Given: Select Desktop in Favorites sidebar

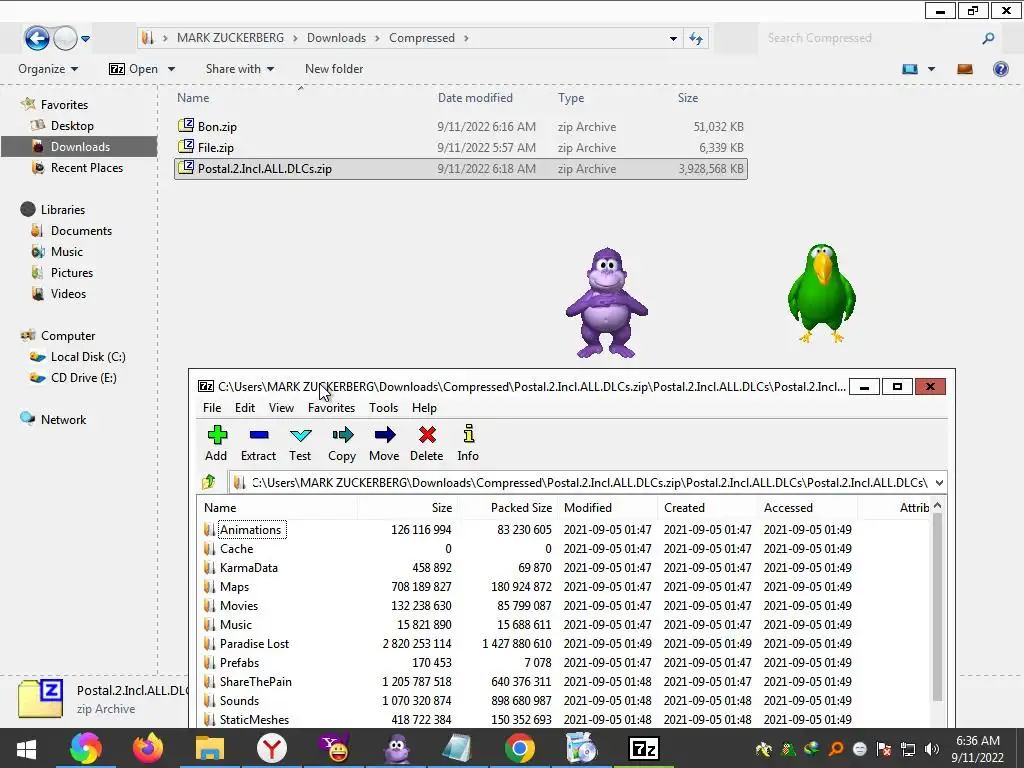Looking at the screenshot, I should tap(72, 126).
